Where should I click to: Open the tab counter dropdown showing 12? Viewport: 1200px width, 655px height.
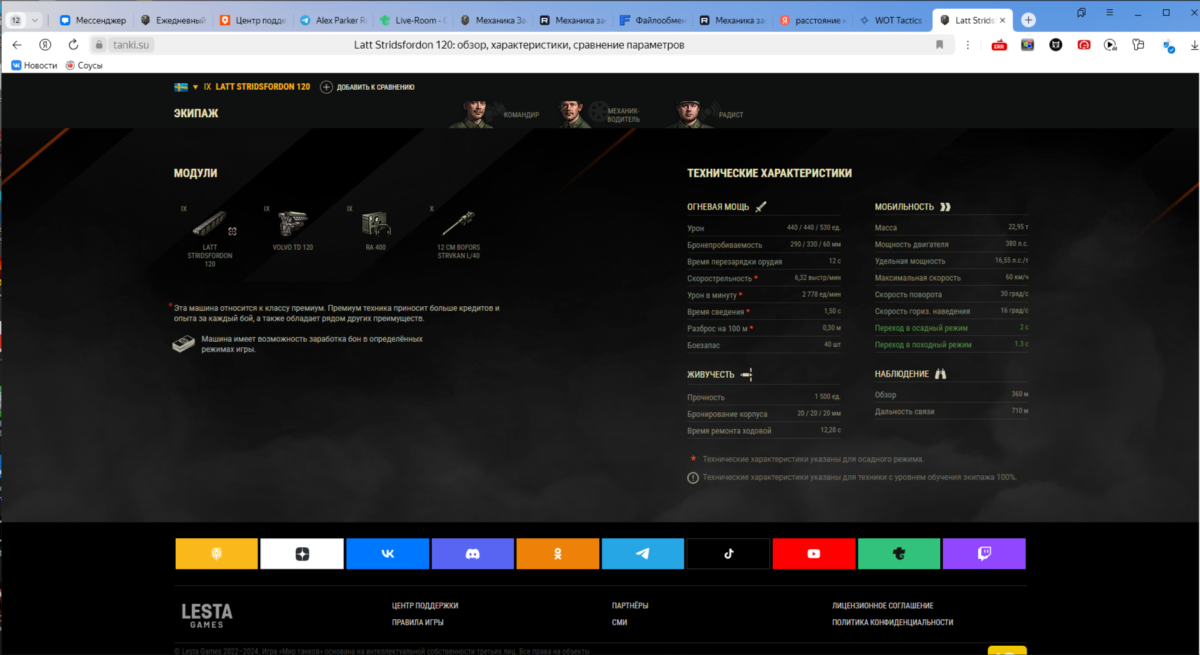(24, 20)
